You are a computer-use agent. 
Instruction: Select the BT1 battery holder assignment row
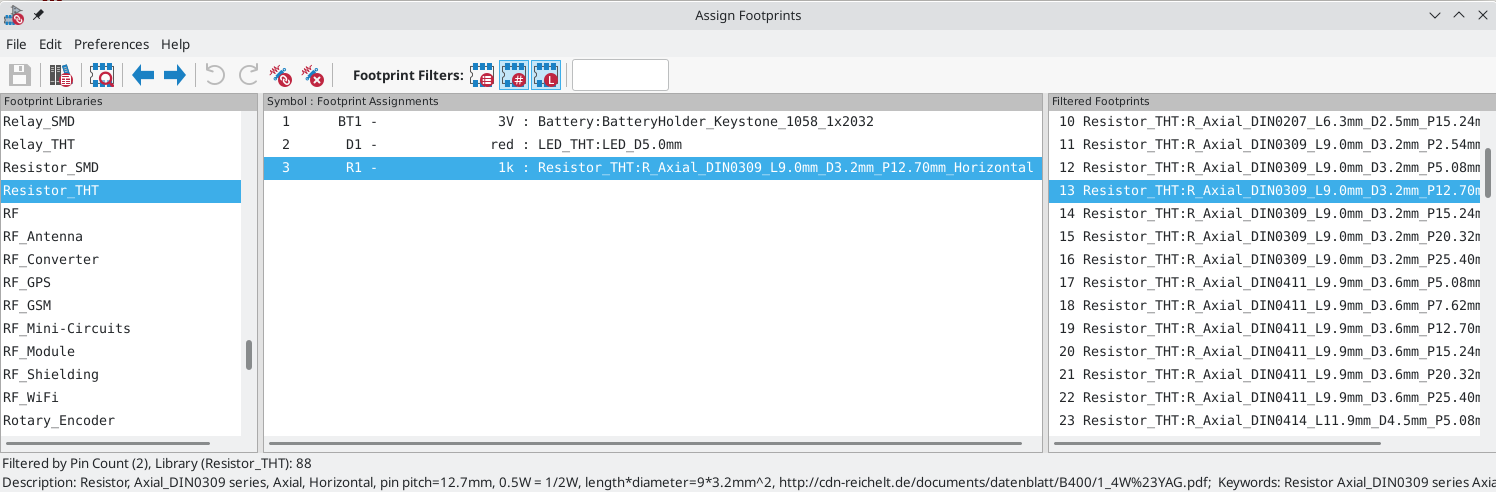653,121
